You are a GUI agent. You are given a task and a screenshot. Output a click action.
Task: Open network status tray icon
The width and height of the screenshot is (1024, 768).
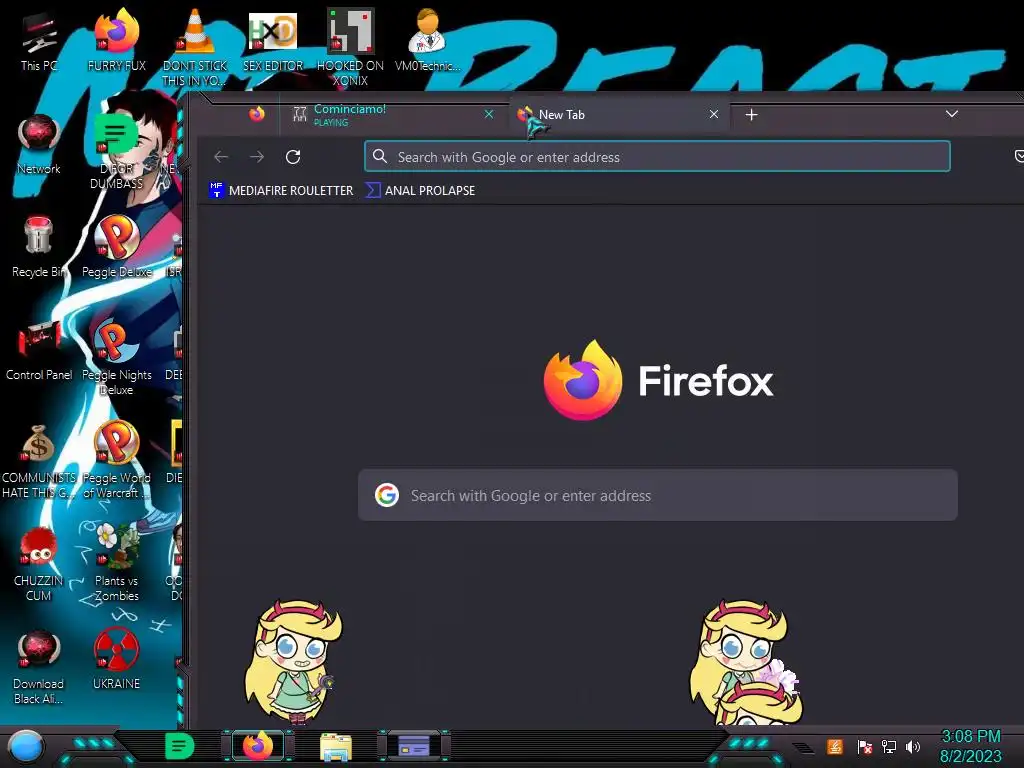pyautogui.click(x=888, y=746)
